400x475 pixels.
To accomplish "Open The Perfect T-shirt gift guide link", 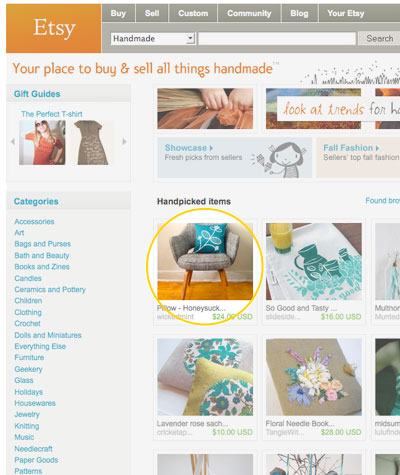I will coord(52,114).
